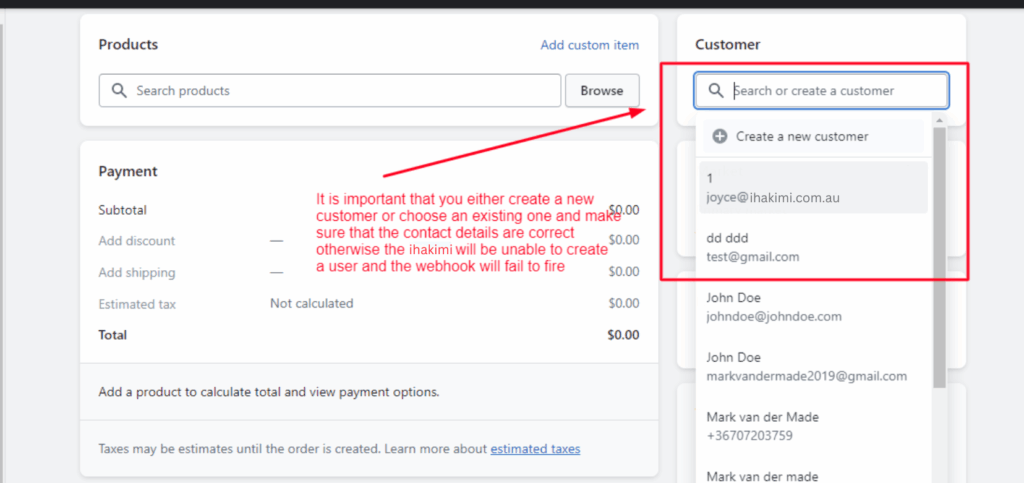Click the magnifier icon in the customer search
The image size is (1024, 483).
pyautogui.click(x=715, y=91)
